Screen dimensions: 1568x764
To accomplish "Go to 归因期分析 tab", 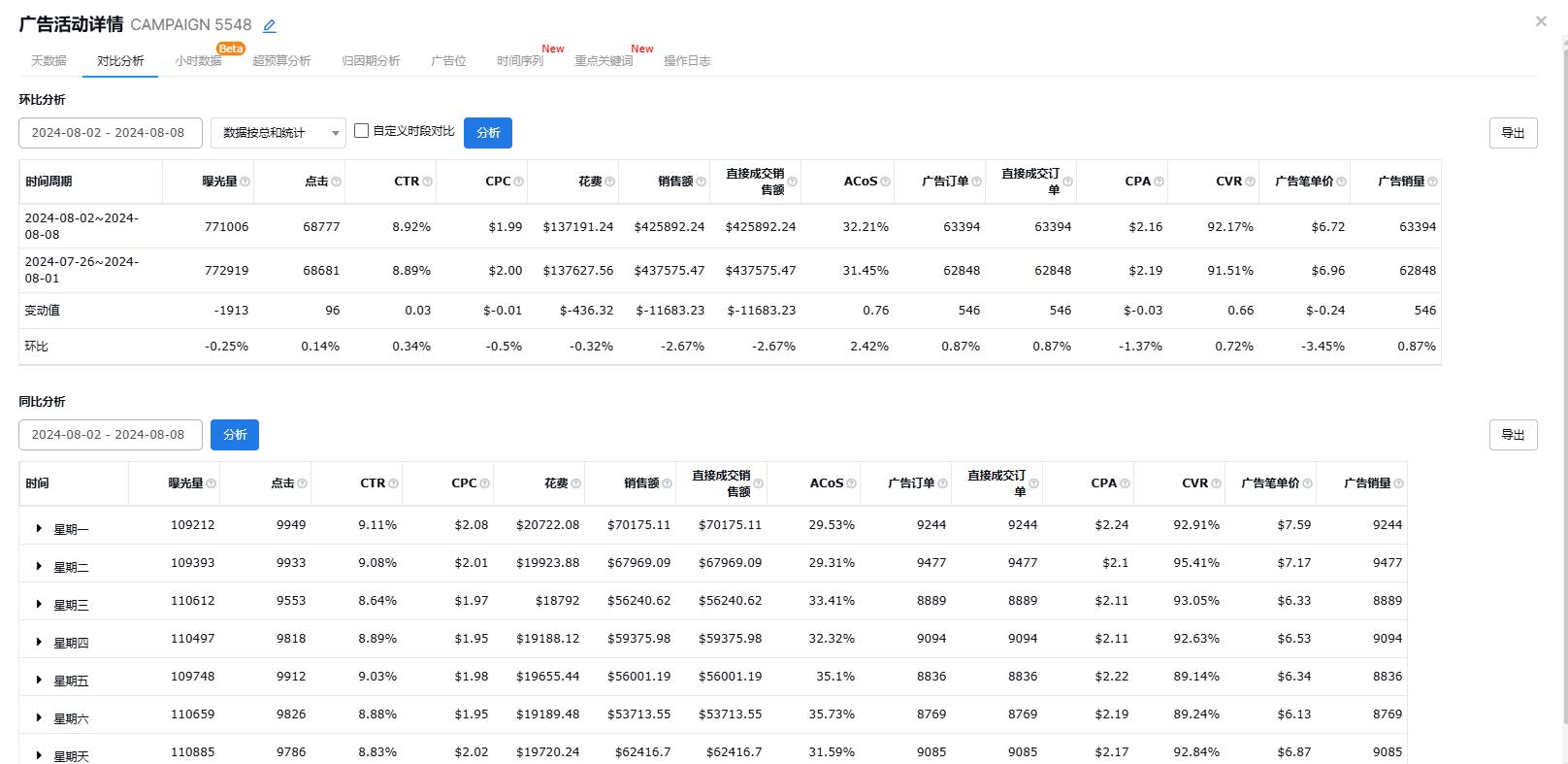I will [x=371, y=60].
